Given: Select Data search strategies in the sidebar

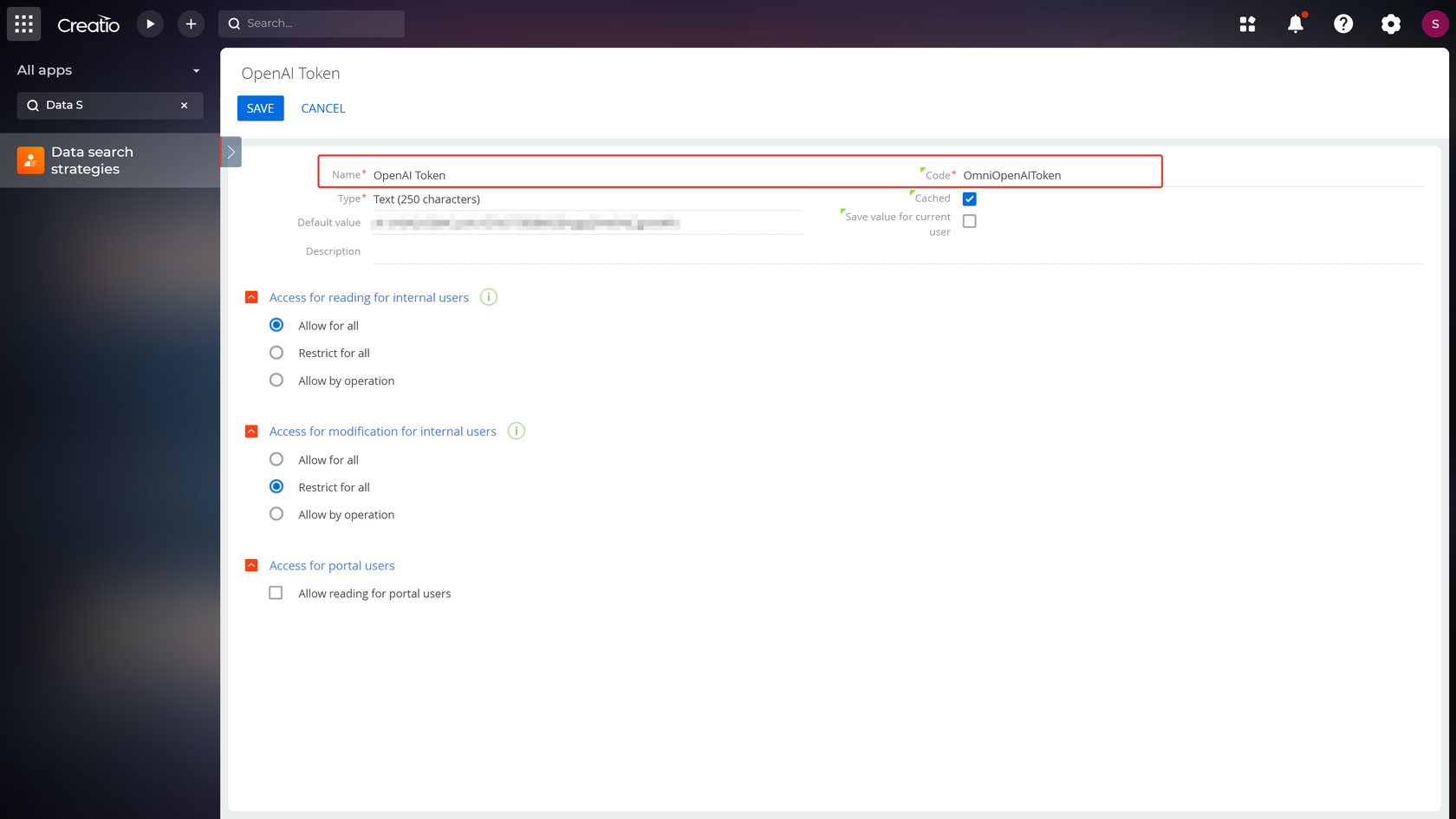Looking at the screenshot, I should 92,159.
